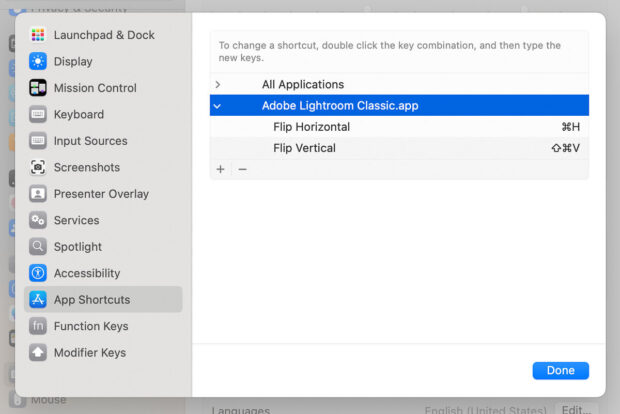
Task: Select the App Shortcuts sidebar item
Action: pos(91,299)
